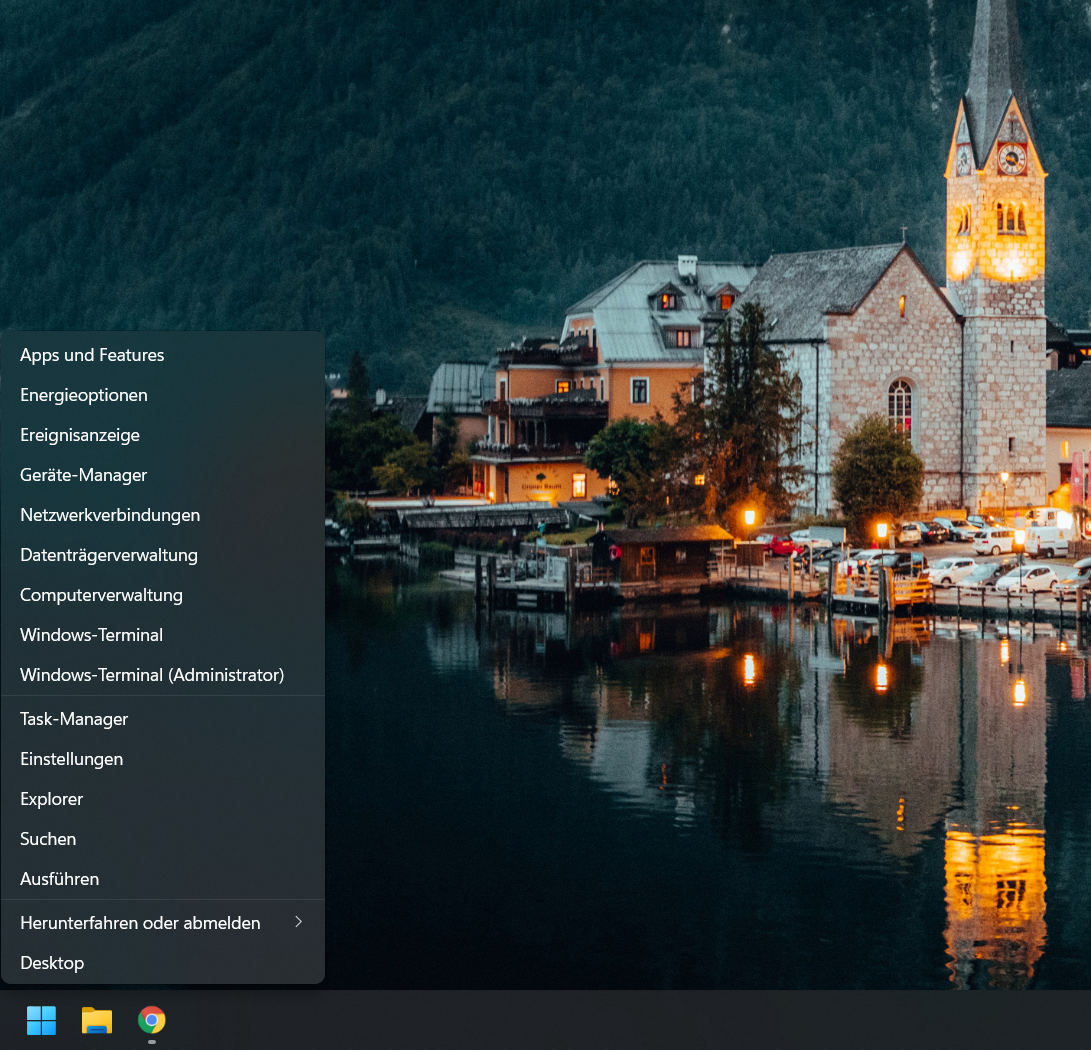The image size is (1091, 1050).
Task: Open Ereignisanzeige
Action: coord(164,435)
